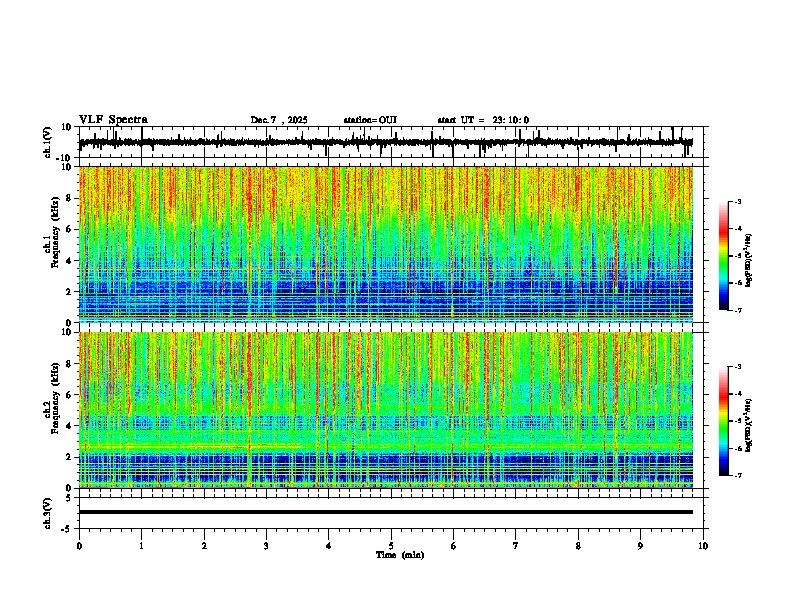Image resolution: width=792 pixels, height=612 pixels.
Task: Click the "Time (min)" axis label
Action: [400, 555]
